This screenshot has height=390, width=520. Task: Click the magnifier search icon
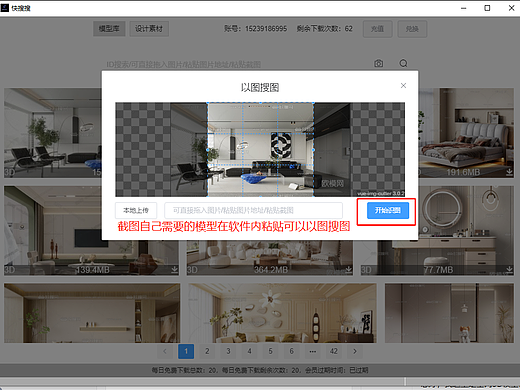coord(403,63)
